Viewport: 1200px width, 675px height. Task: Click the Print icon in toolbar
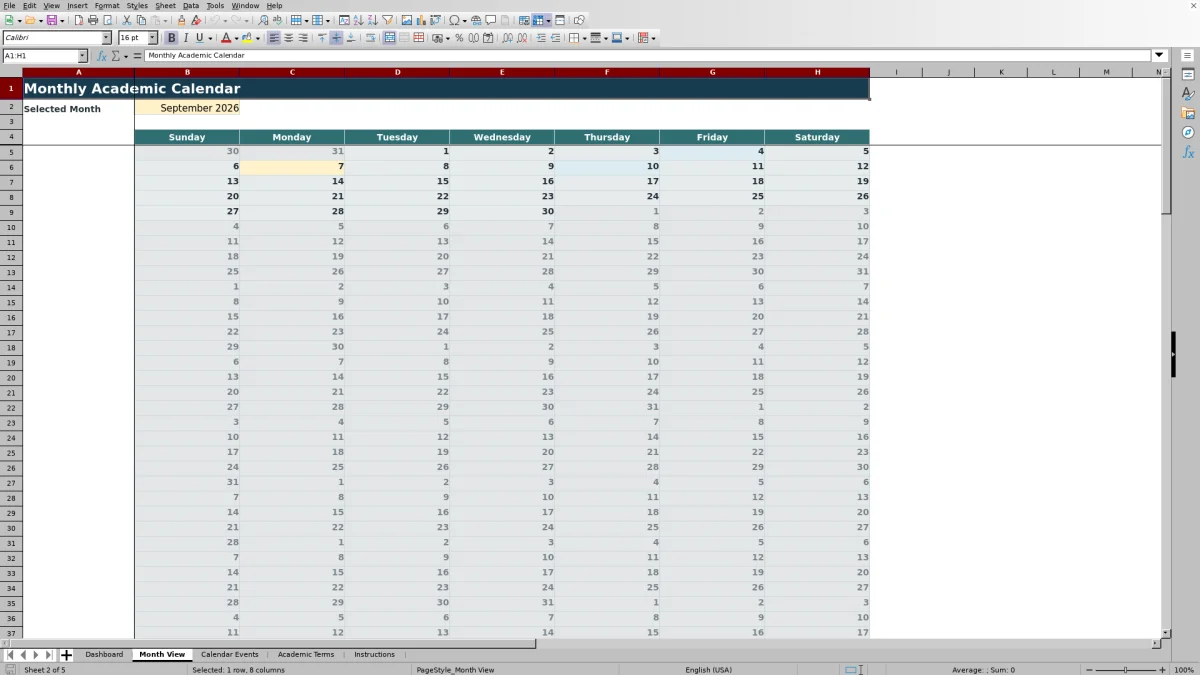92,20
